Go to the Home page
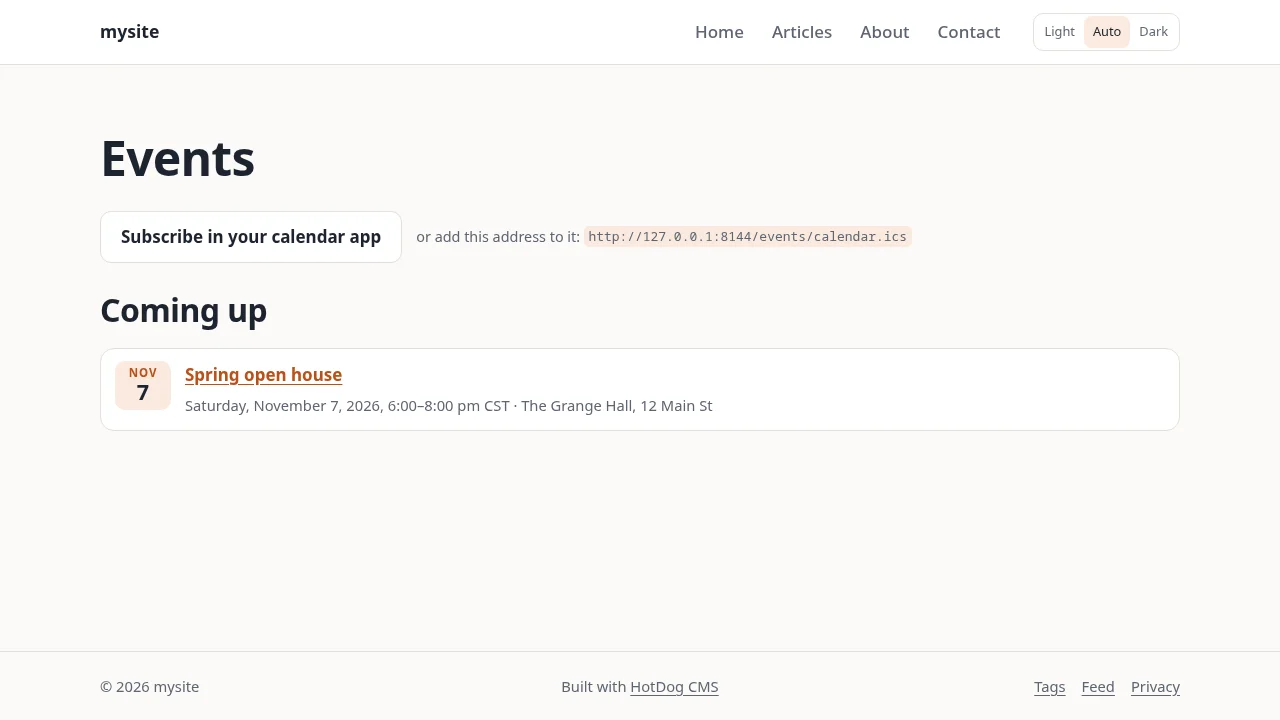The height and width of the screenshot is (720, 1280). point(719,32)
